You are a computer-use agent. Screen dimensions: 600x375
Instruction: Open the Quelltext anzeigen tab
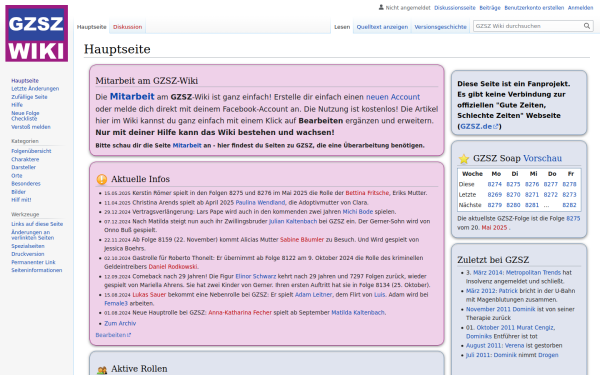[x=382, y=27]
